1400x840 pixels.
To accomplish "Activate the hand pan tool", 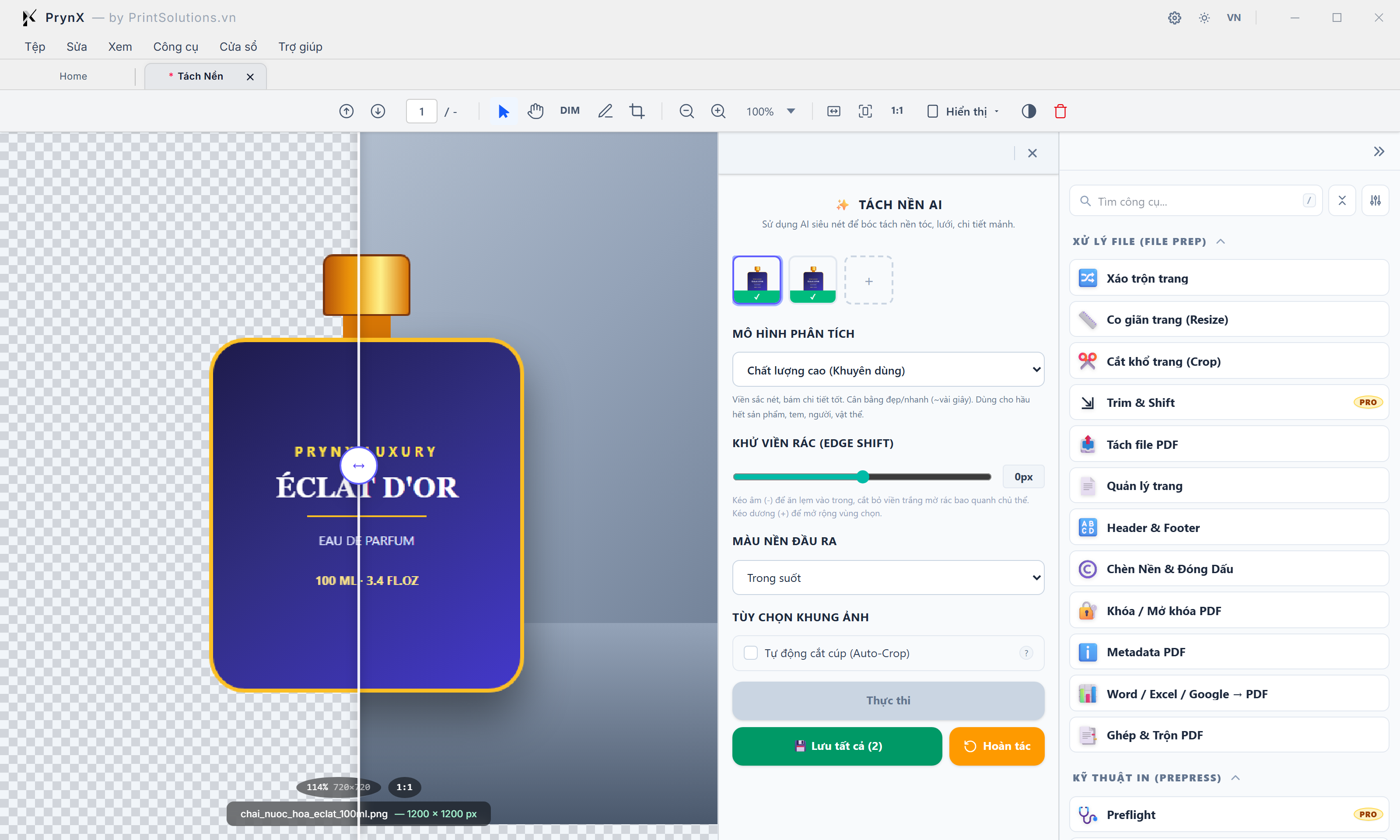I will click(x=535, y=111).
